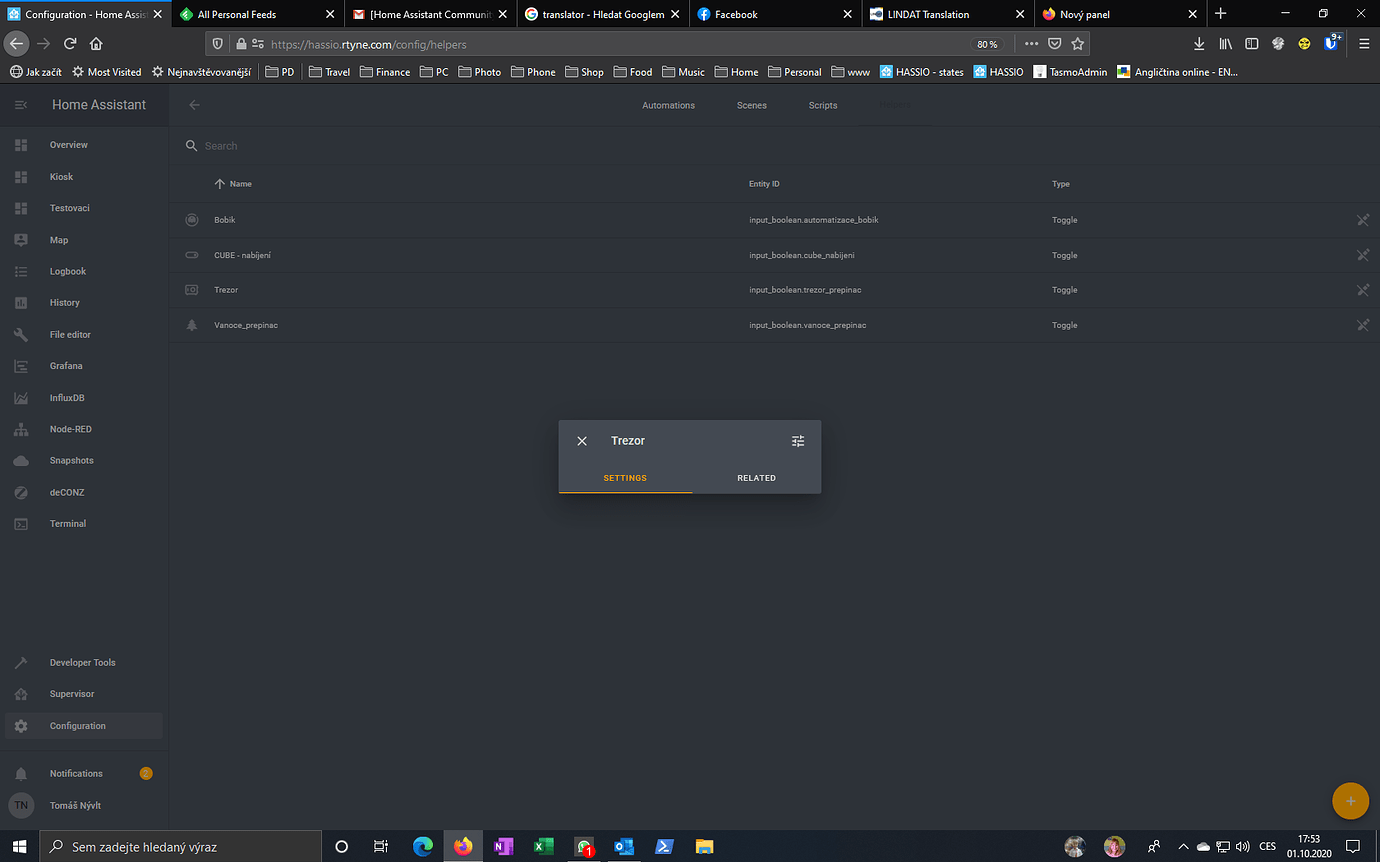Open the bookmarks Library sidebar button
The width and height of the screenshot is (1380, 862).
[1225, 44]
